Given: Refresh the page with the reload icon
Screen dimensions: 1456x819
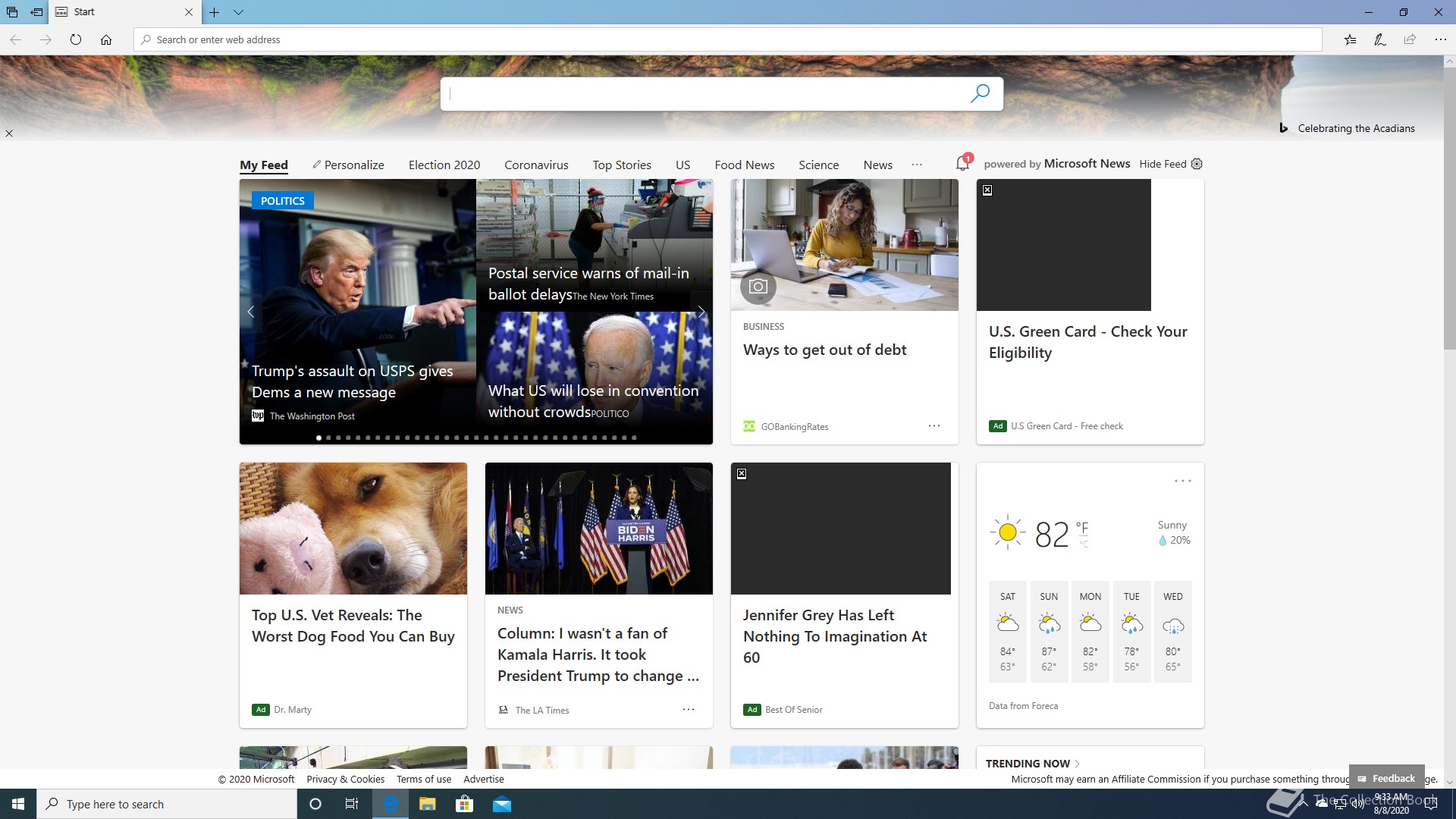Looking at the screenshot, I should [x=76, y=39].
